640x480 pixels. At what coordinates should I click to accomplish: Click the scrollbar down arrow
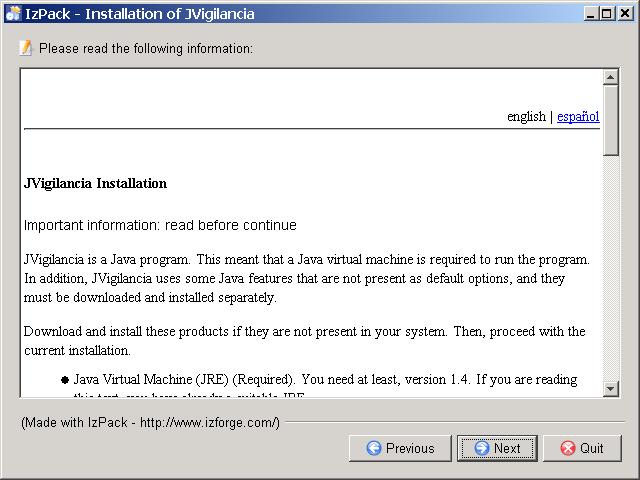pyautogui.click(x=610, y=388)
